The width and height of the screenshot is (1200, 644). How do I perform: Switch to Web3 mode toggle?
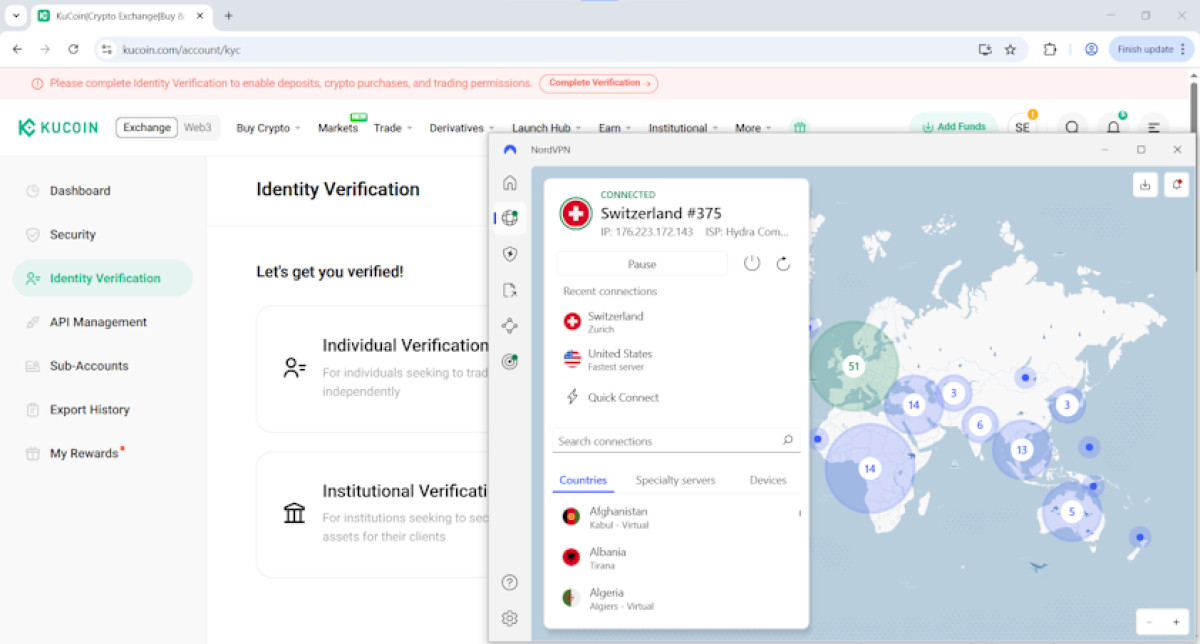198,127
